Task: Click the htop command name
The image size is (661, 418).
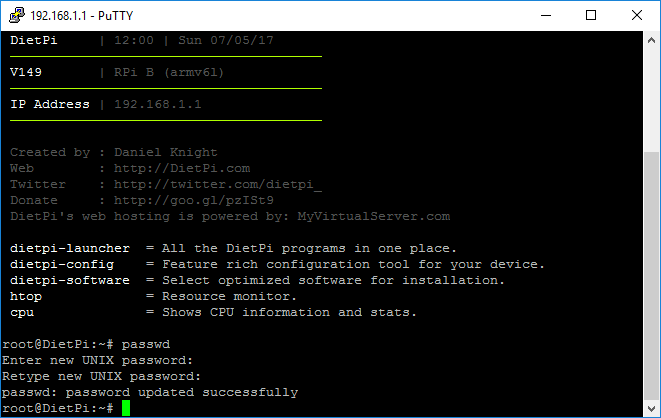Action: pyautogui.click(x=26, y=297)
